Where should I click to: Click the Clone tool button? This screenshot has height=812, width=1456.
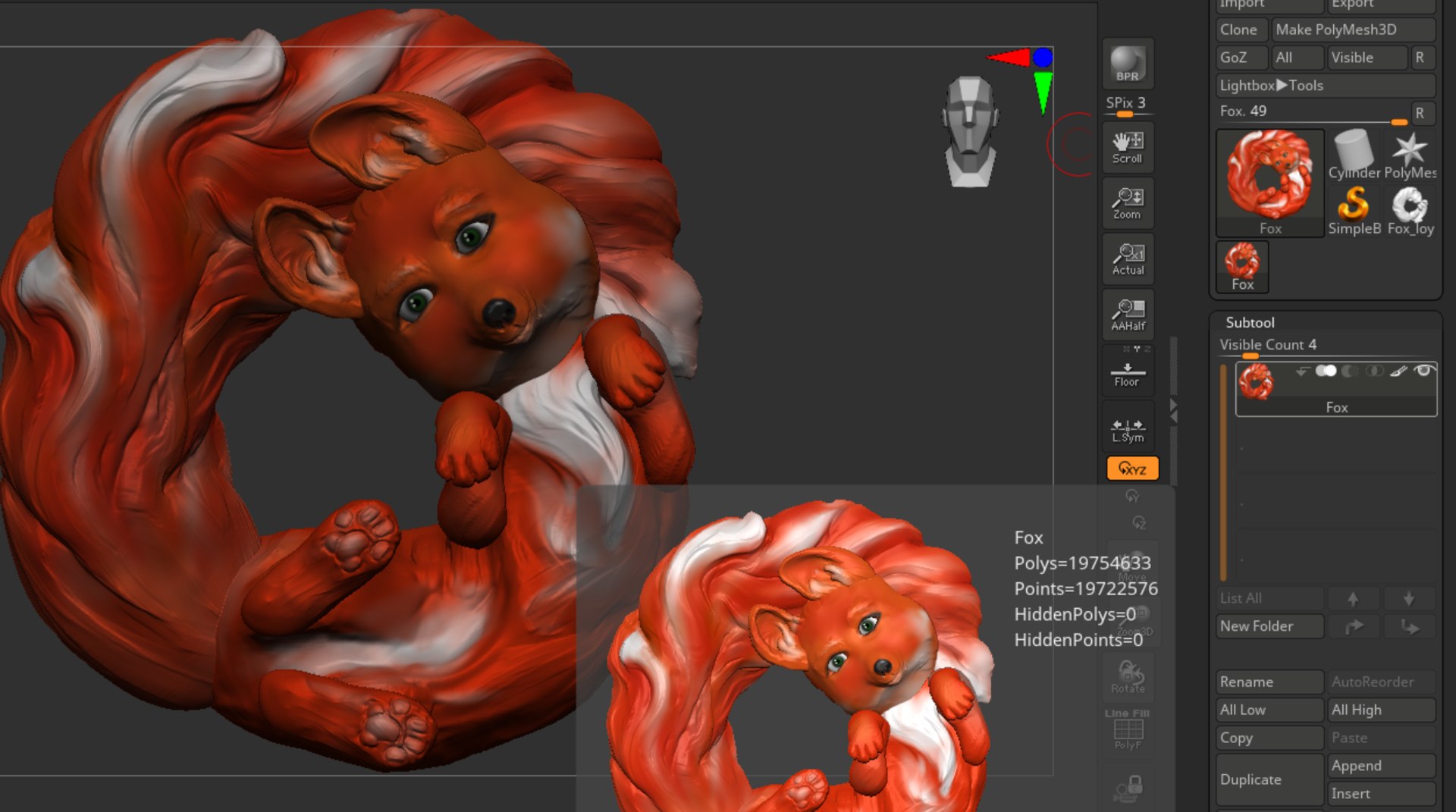click(1241, 30)
